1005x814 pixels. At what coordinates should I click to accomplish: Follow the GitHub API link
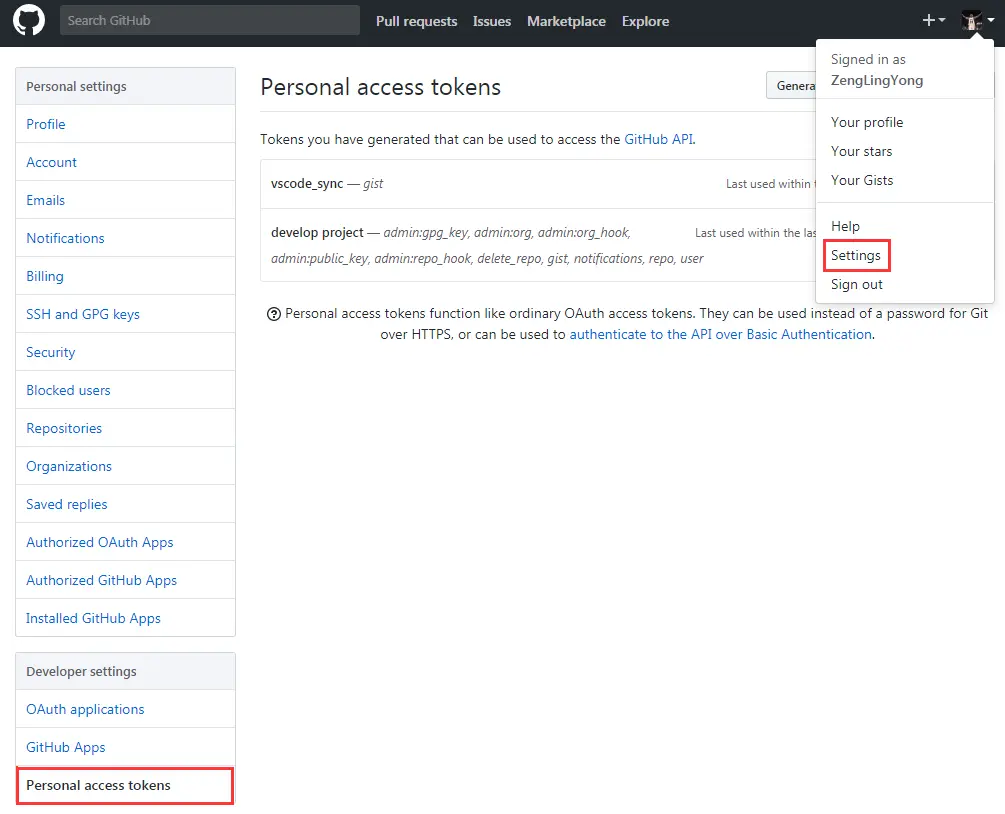pyautogui.click(x=658, y=139)
